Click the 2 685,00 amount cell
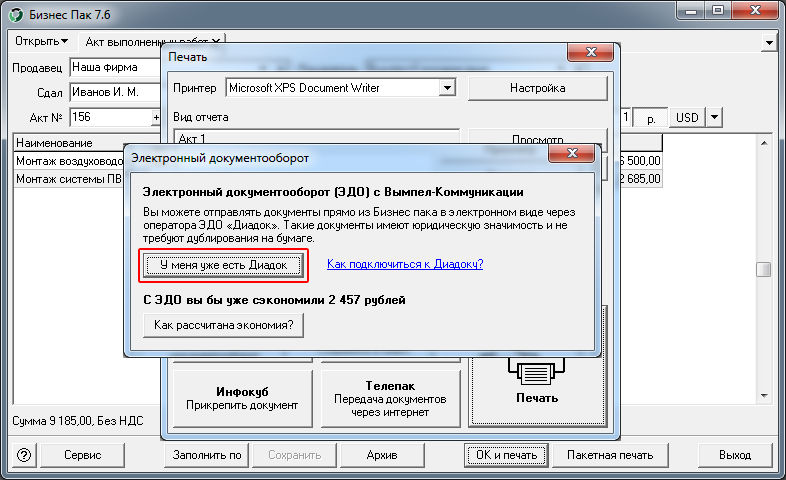 (641, 179)
